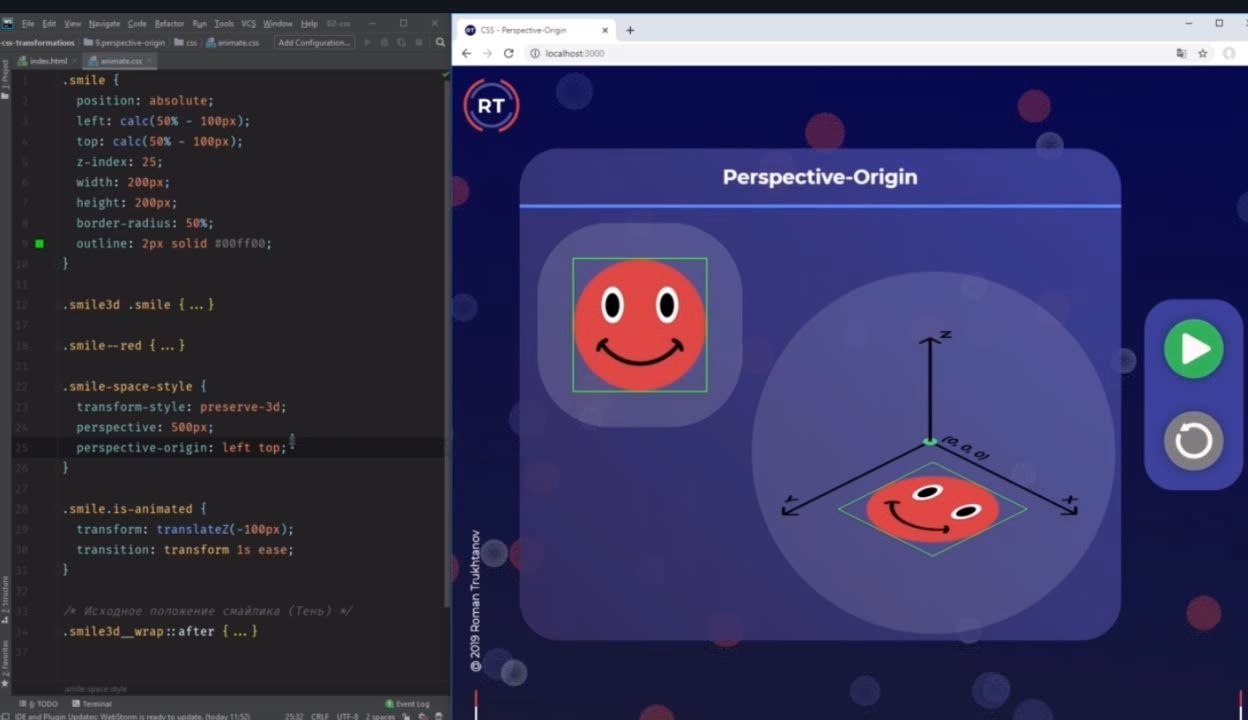The width and height of the screenshot is (1248, 720).
Task: Open the Add Configuration dropdown
Action: tap(314, 42)
